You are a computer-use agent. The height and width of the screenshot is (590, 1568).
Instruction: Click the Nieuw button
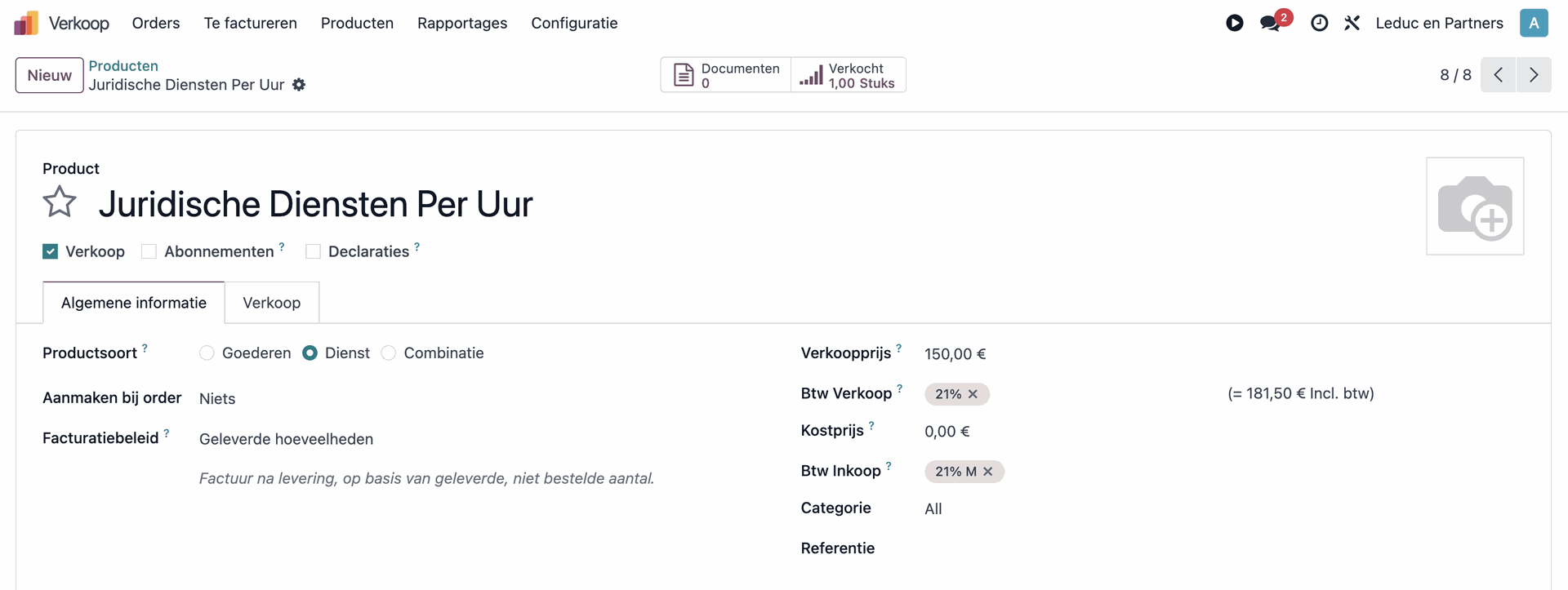[49, 75]
